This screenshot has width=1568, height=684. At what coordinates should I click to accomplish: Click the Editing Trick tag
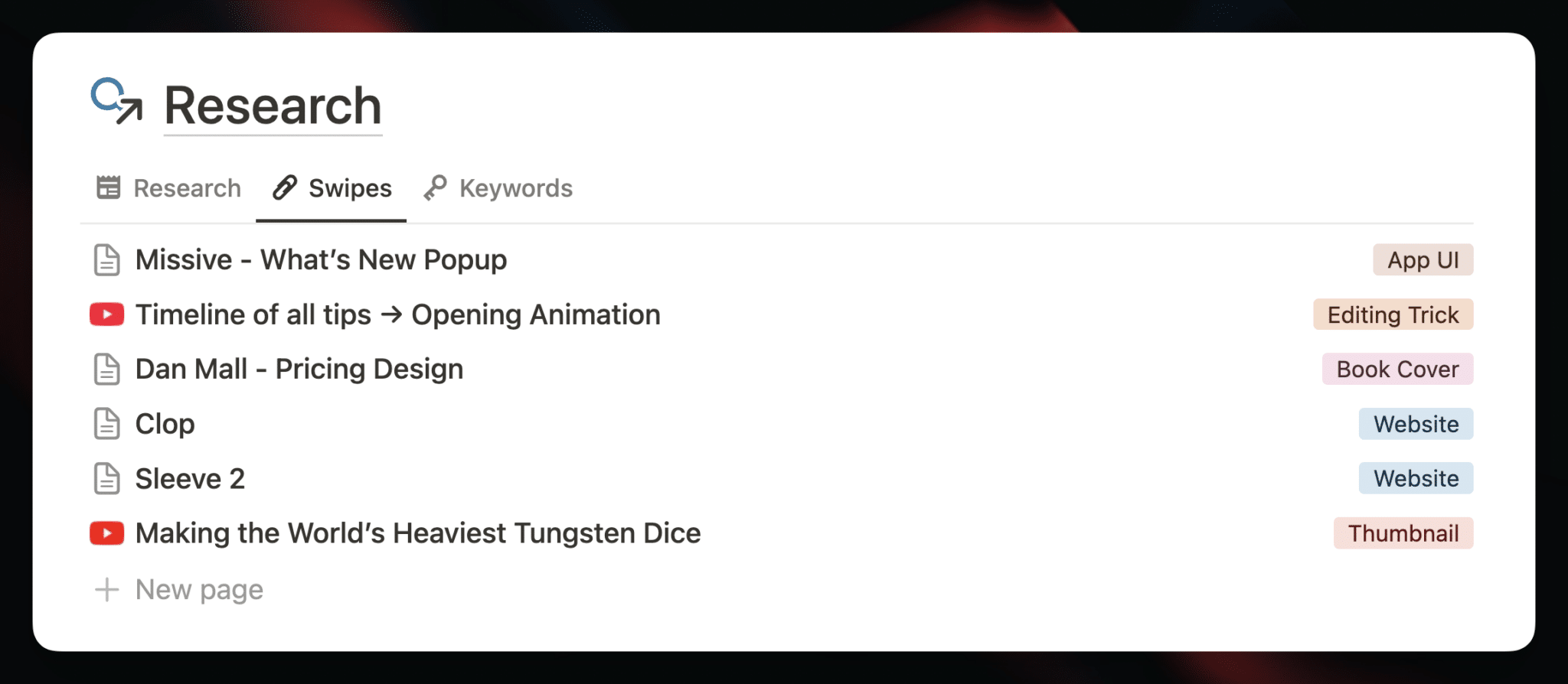point(1393,314)
